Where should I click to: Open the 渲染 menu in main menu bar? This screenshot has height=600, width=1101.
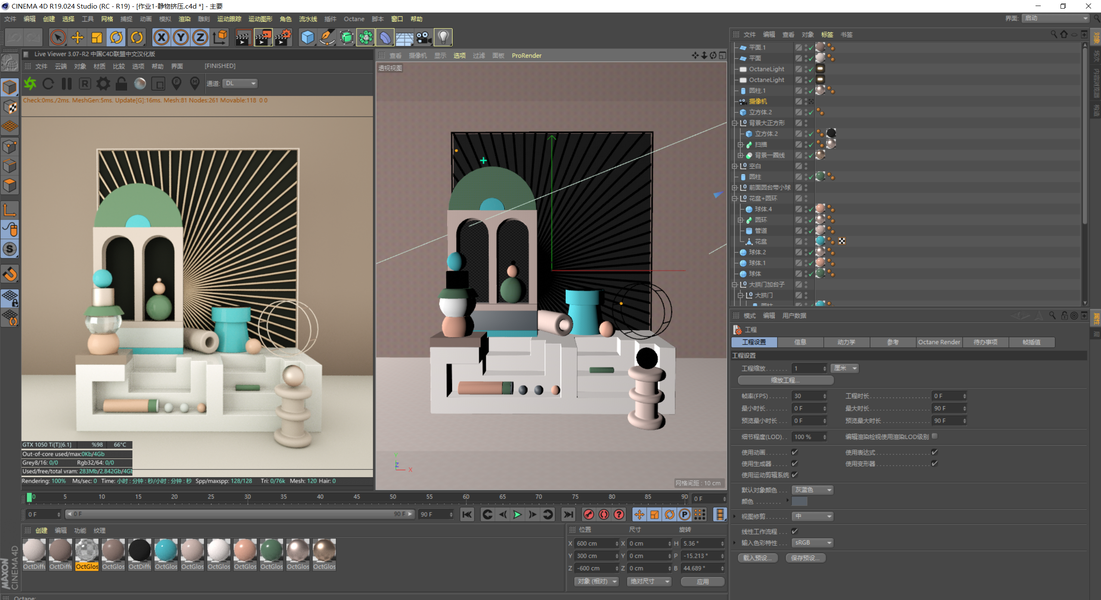point(184,19)
